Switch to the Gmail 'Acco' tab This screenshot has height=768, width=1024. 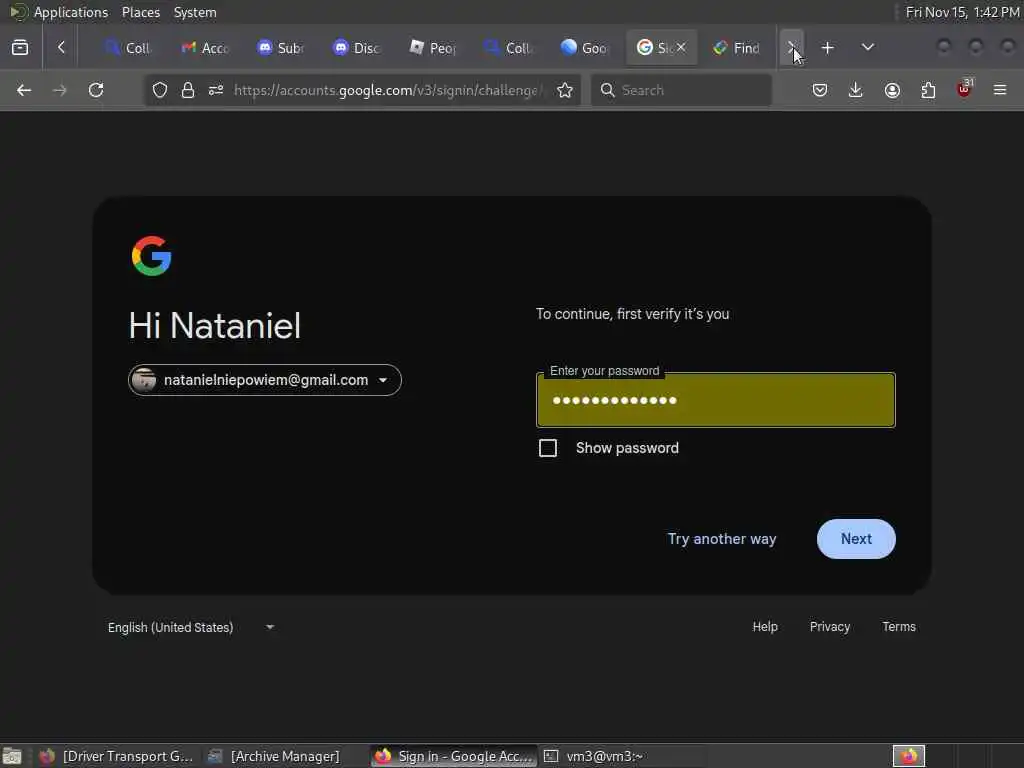tap(205, 48)
